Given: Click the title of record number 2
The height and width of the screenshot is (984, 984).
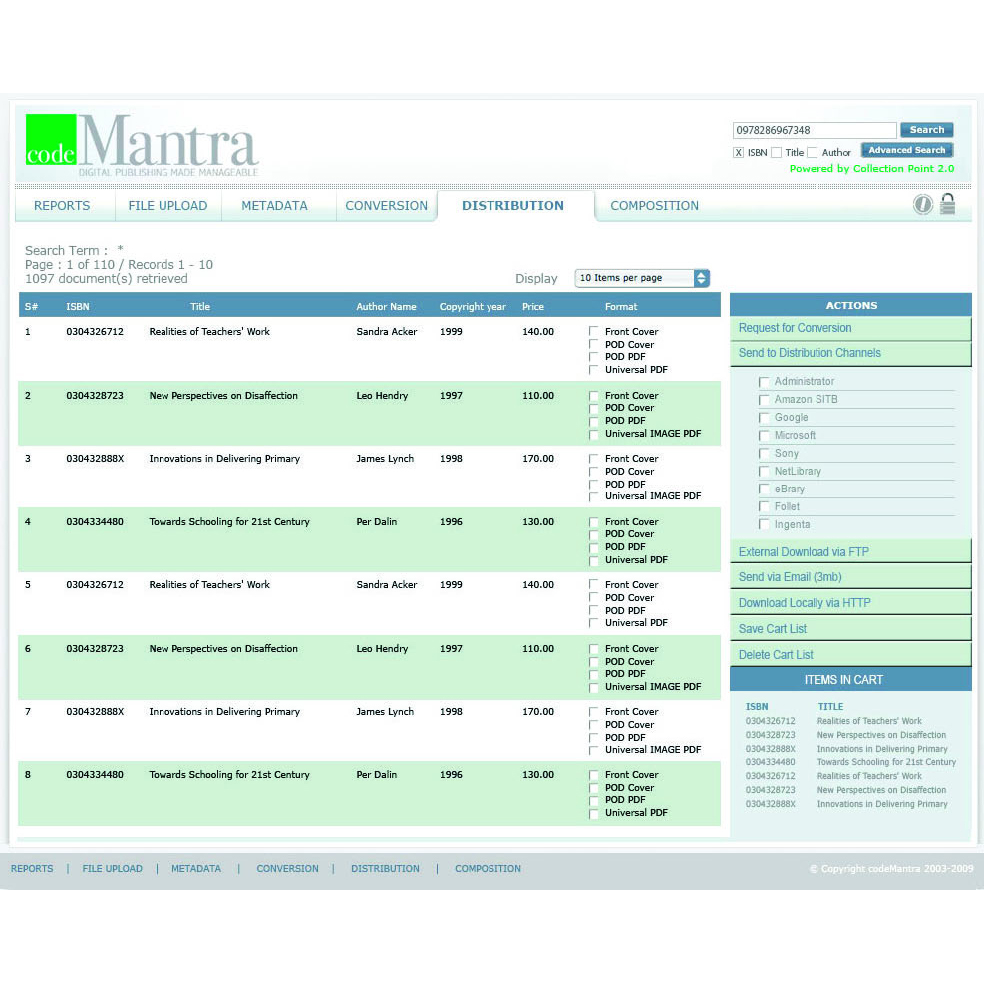Looking at the screenshot, I should click(x=223, y=396).
